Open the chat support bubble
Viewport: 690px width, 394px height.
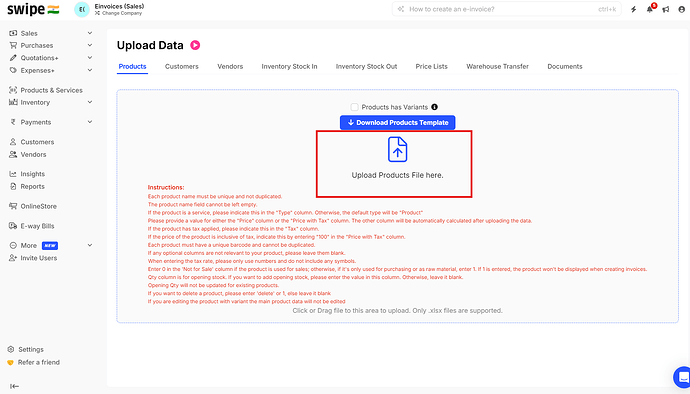682,377
